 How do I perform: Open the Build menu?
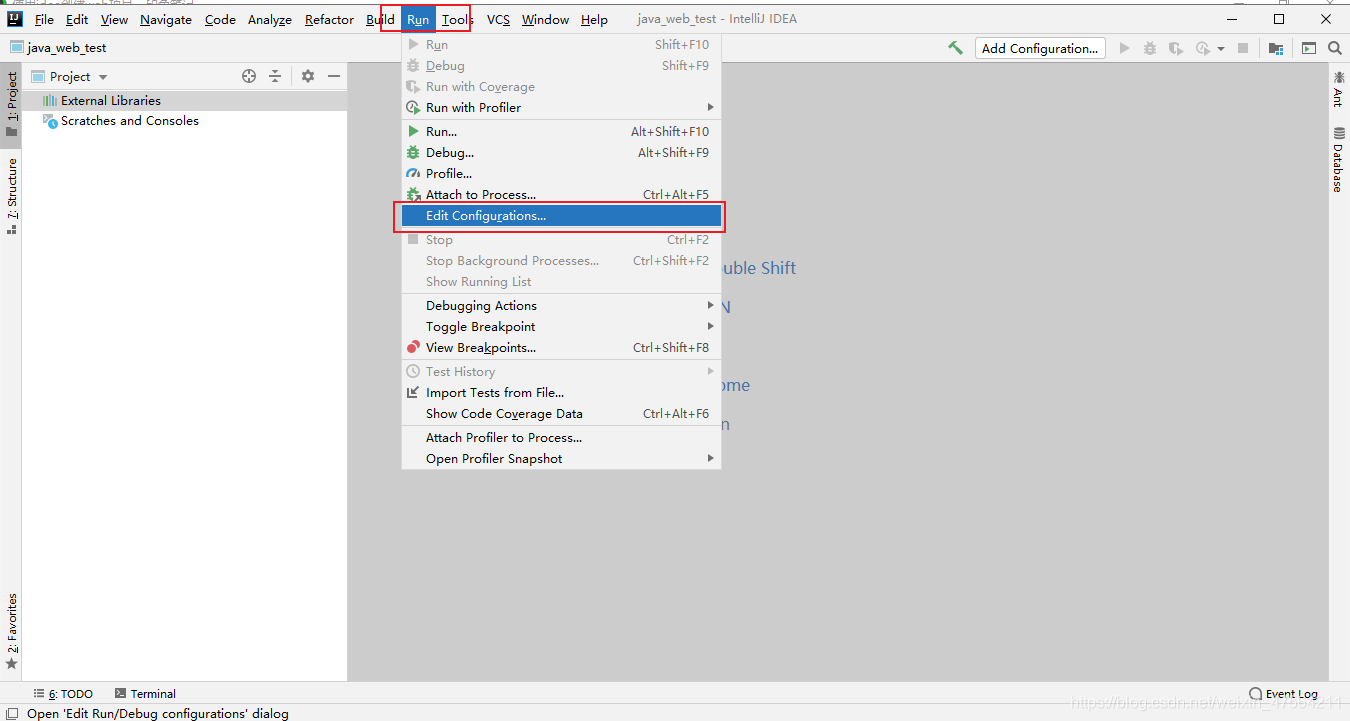[380, 19]
